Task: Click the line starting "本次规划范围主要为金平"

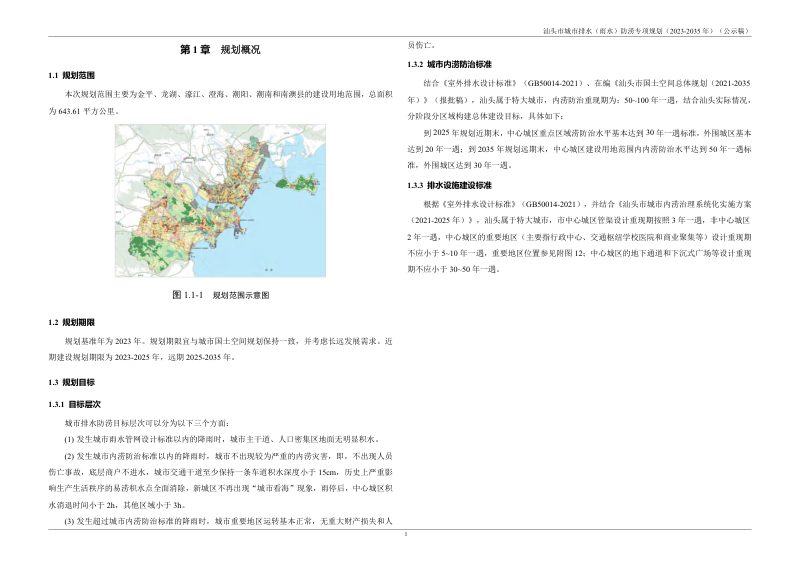Action: point(229,95)
